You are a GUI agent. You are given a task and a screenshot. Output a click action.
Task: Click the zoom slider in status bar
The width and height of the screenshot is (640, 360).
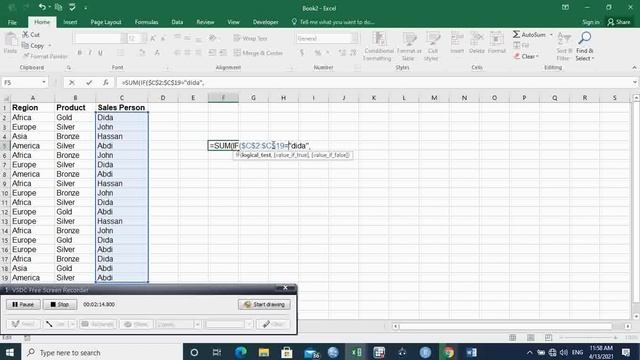[589, 338]
